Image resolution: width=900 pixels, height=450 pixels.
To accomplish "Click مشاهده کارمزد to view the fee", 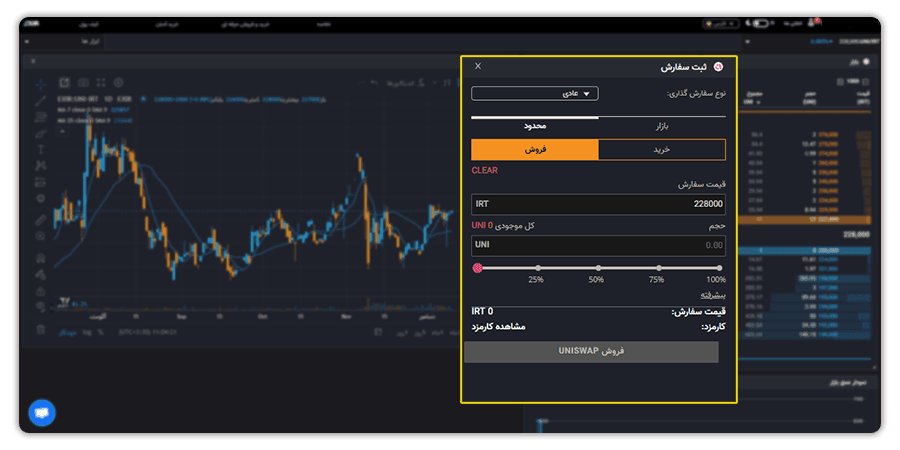I will tap(498, 327).
